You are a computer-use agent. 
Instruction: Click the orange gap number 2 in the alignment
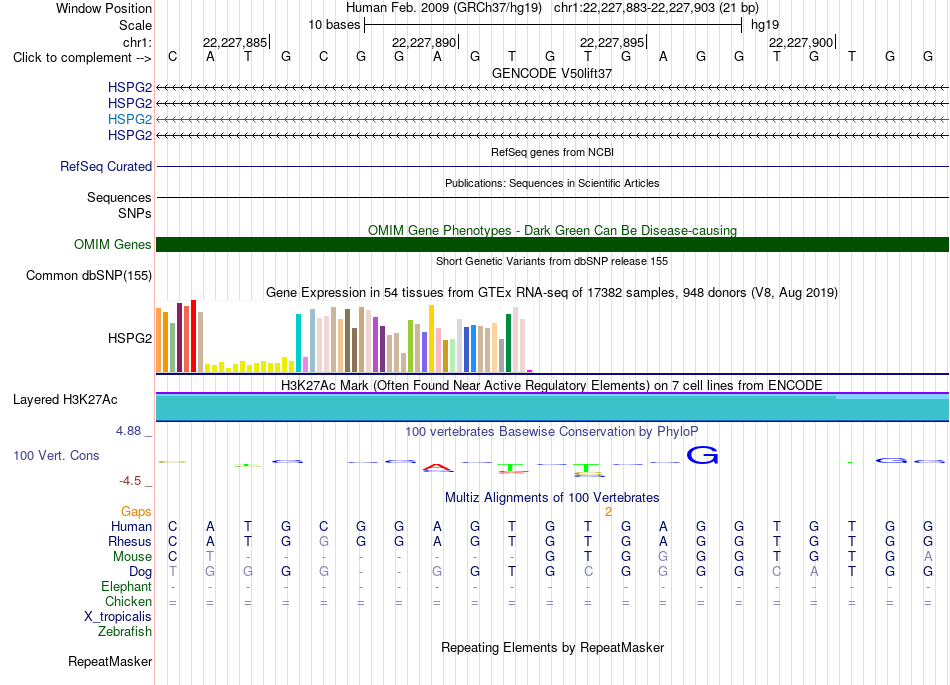coord(608,512)
